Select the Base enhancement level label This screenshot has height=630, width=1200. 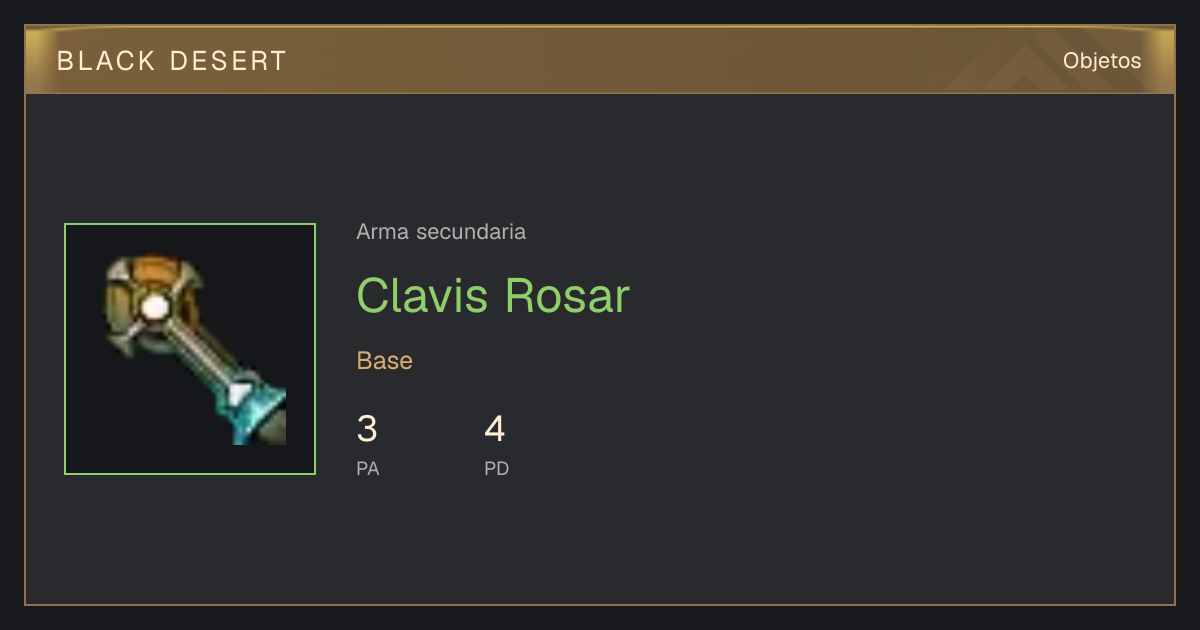[x=385, y=360]
